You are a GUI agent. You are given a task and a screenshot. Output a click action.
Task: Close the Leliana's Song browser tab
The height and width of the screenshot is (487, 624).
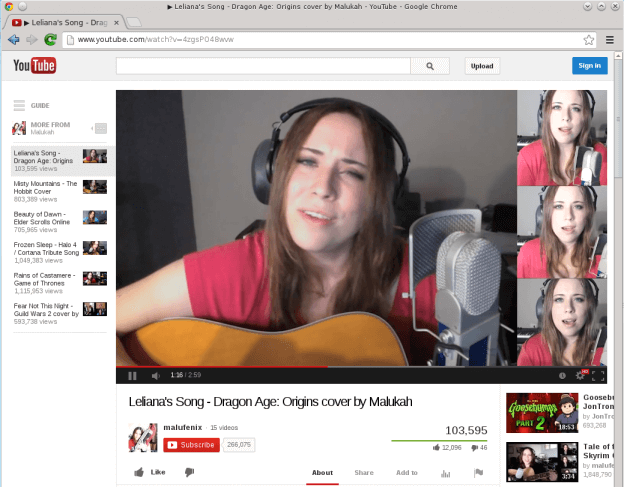(x=116, y=23)
